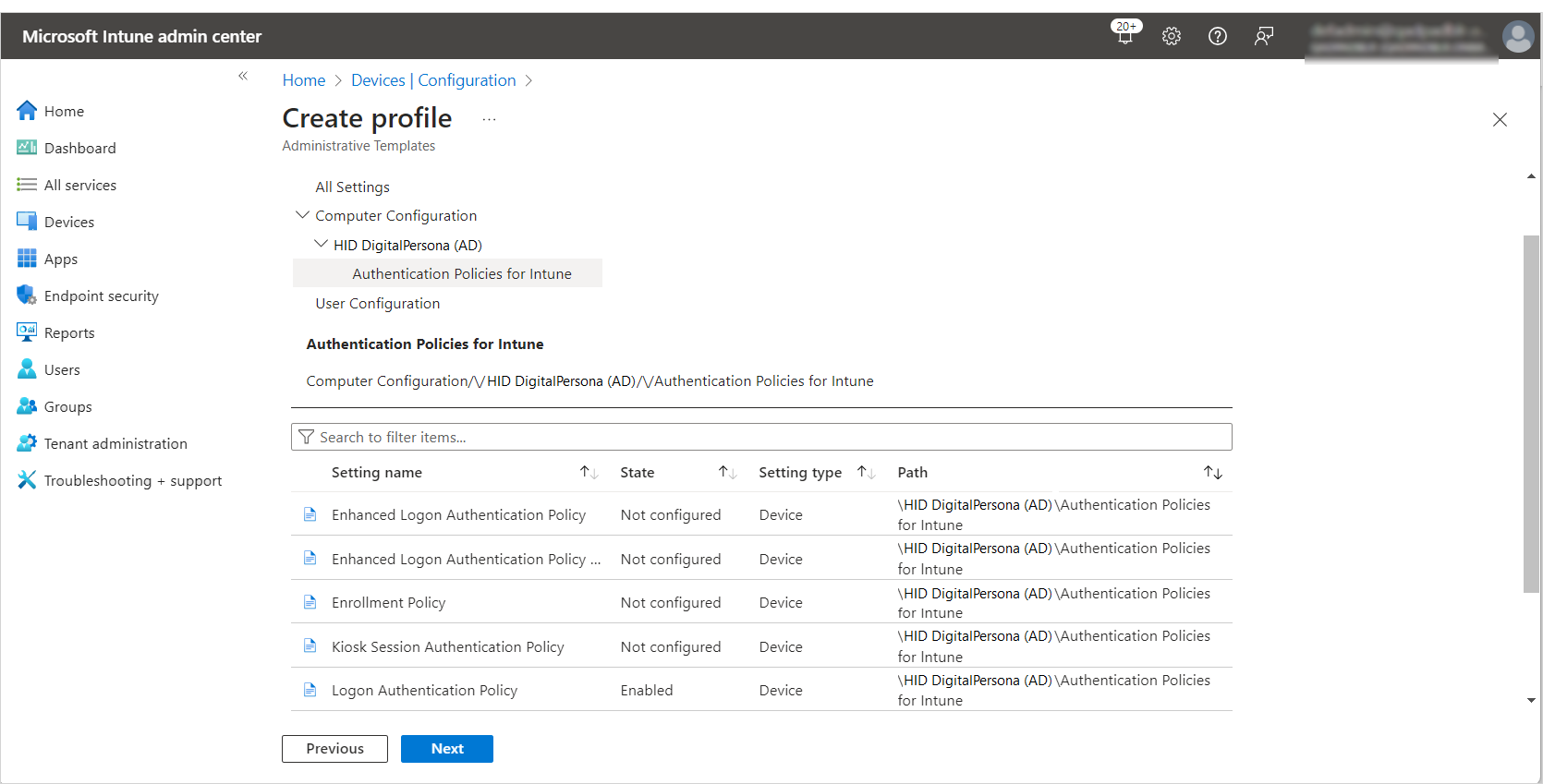Open the Logon Authentication Policy setting
This screenshot has width=1543, height=784.
[x=424, y=690]
